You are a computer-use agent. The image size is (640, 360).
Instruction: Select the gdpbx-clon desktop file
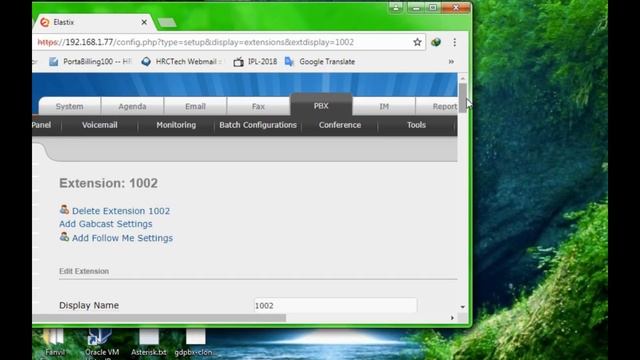(195, 343)
